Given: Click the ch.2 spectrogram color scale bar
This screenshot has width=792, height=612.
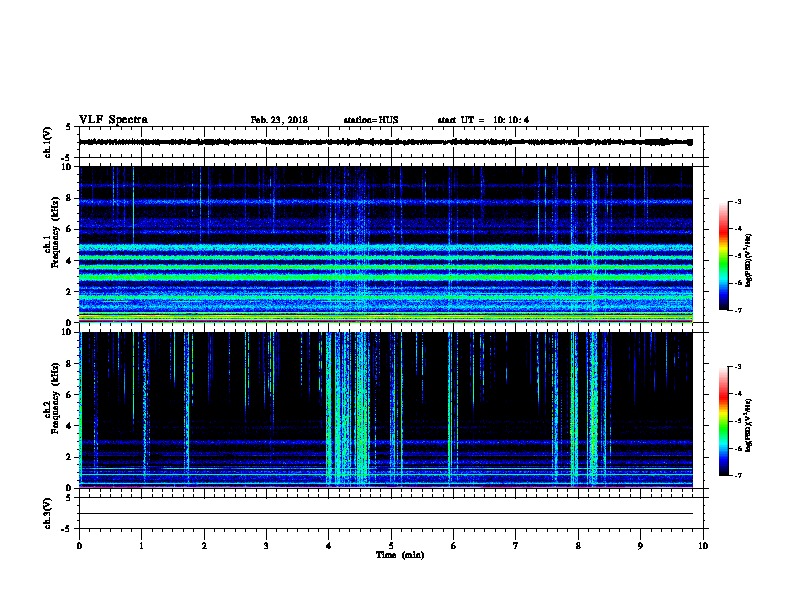Looking at the screenshot, I should pos(724,421).
